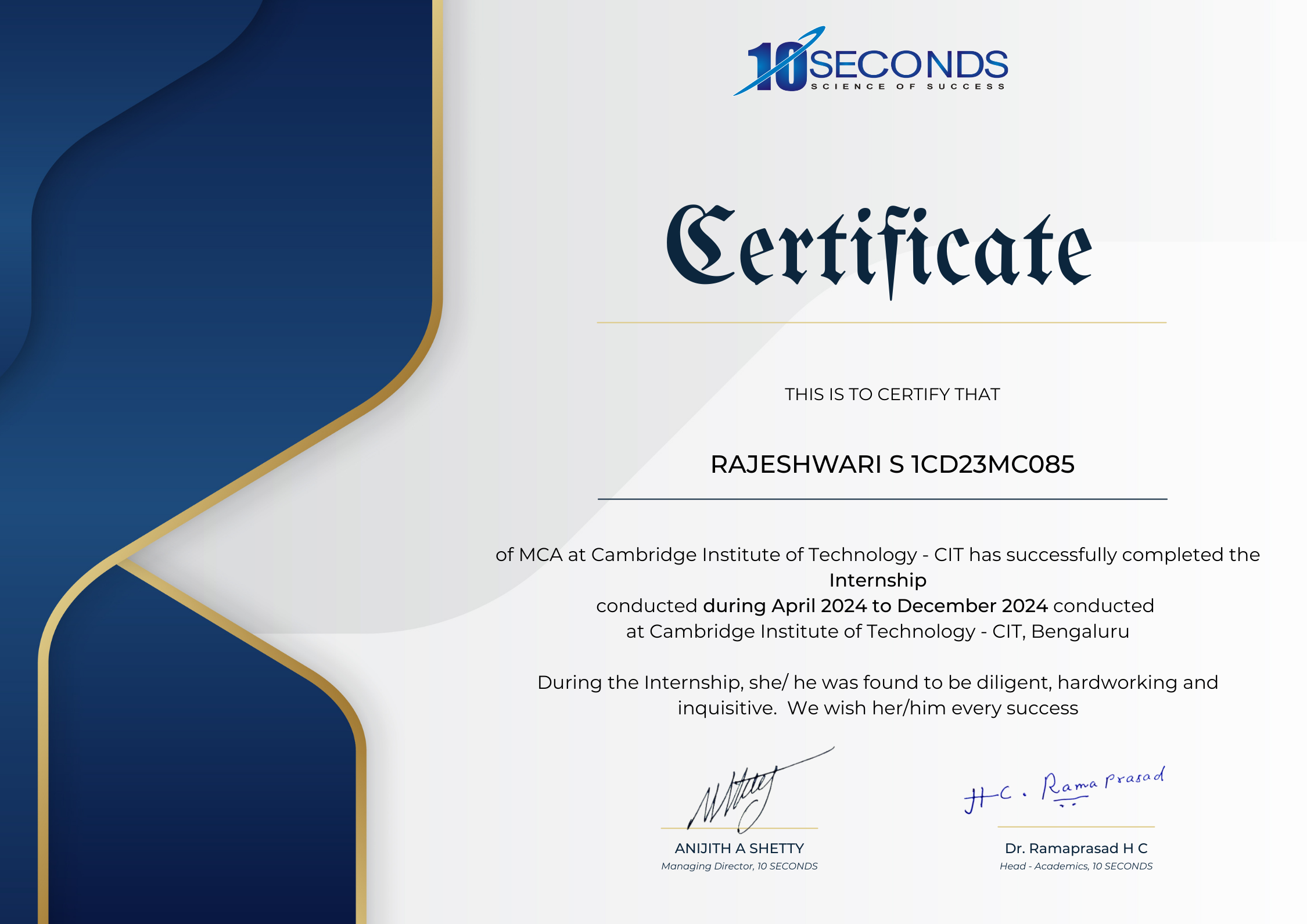Click the bold Internship word
Image resolution: width=1307 pixels, height=924 pixels.
[x=878, y=580]
